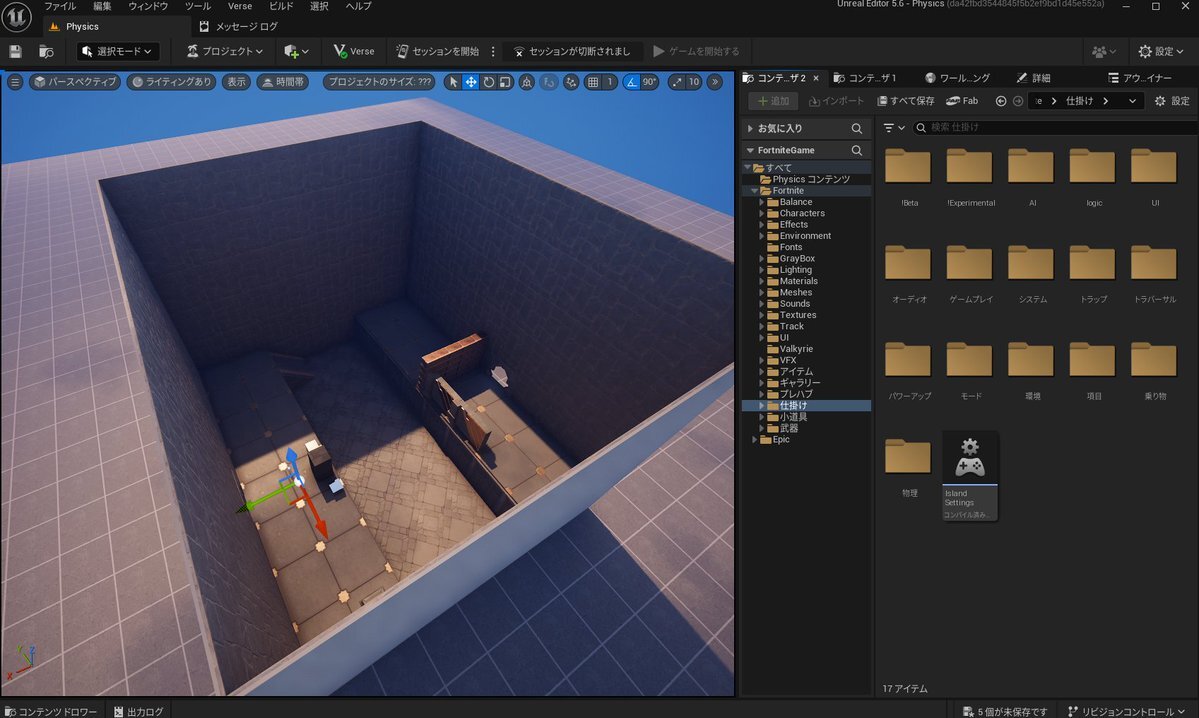Open the filter options in content browser
Viewport: 1199px width, 718px height.
coord(894,128)
